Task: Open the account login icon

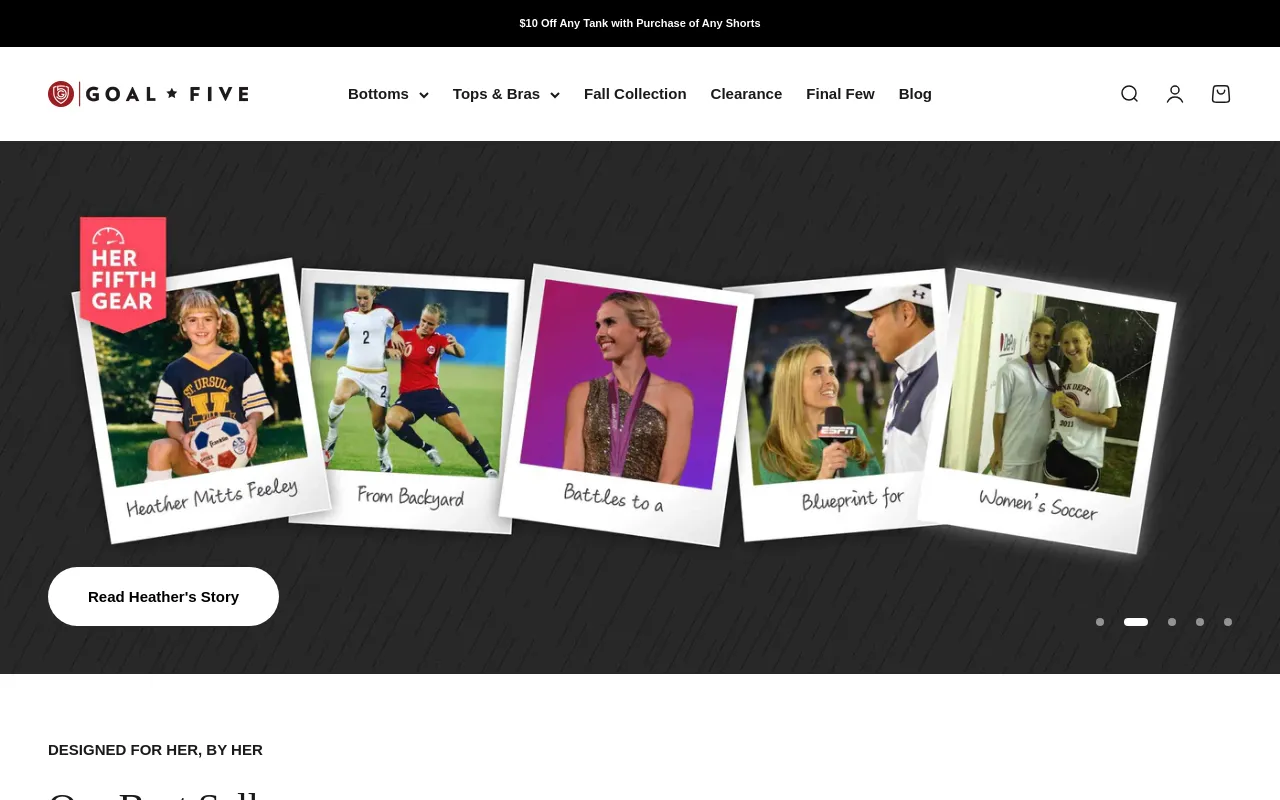Action: point(1175,94)
